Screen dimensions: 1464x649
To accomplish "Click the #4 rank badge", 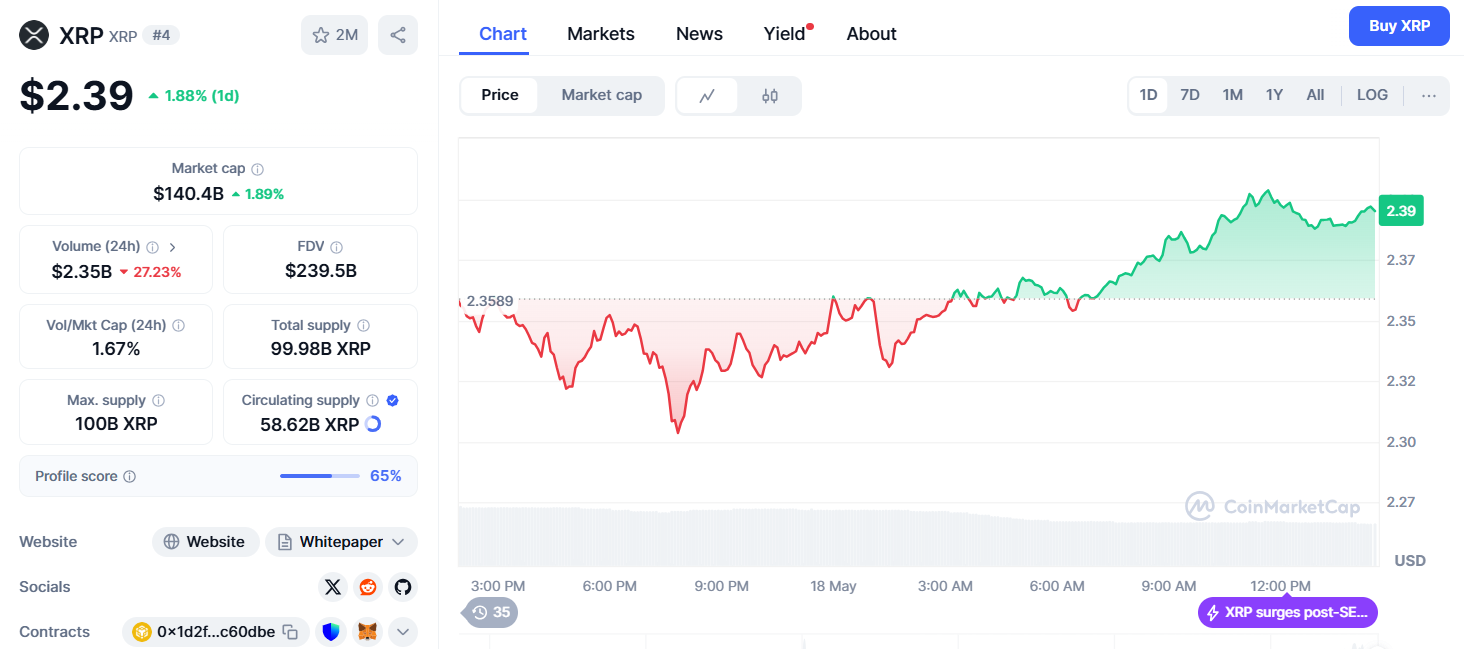I will pyautogui.click(x=160, y=36).
